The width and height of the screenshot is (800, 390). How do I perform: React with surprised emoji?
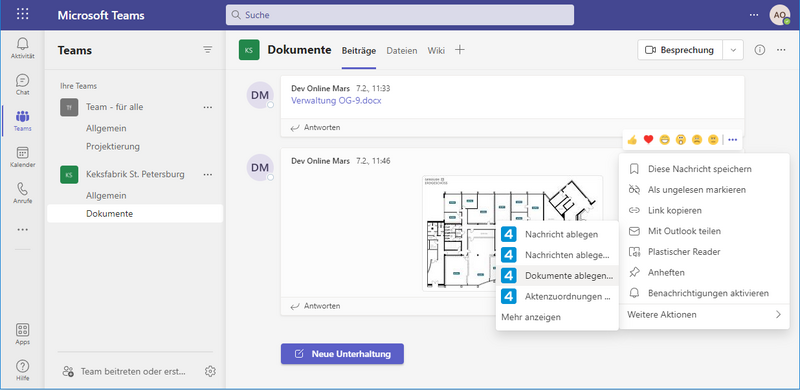coord(681,139)
